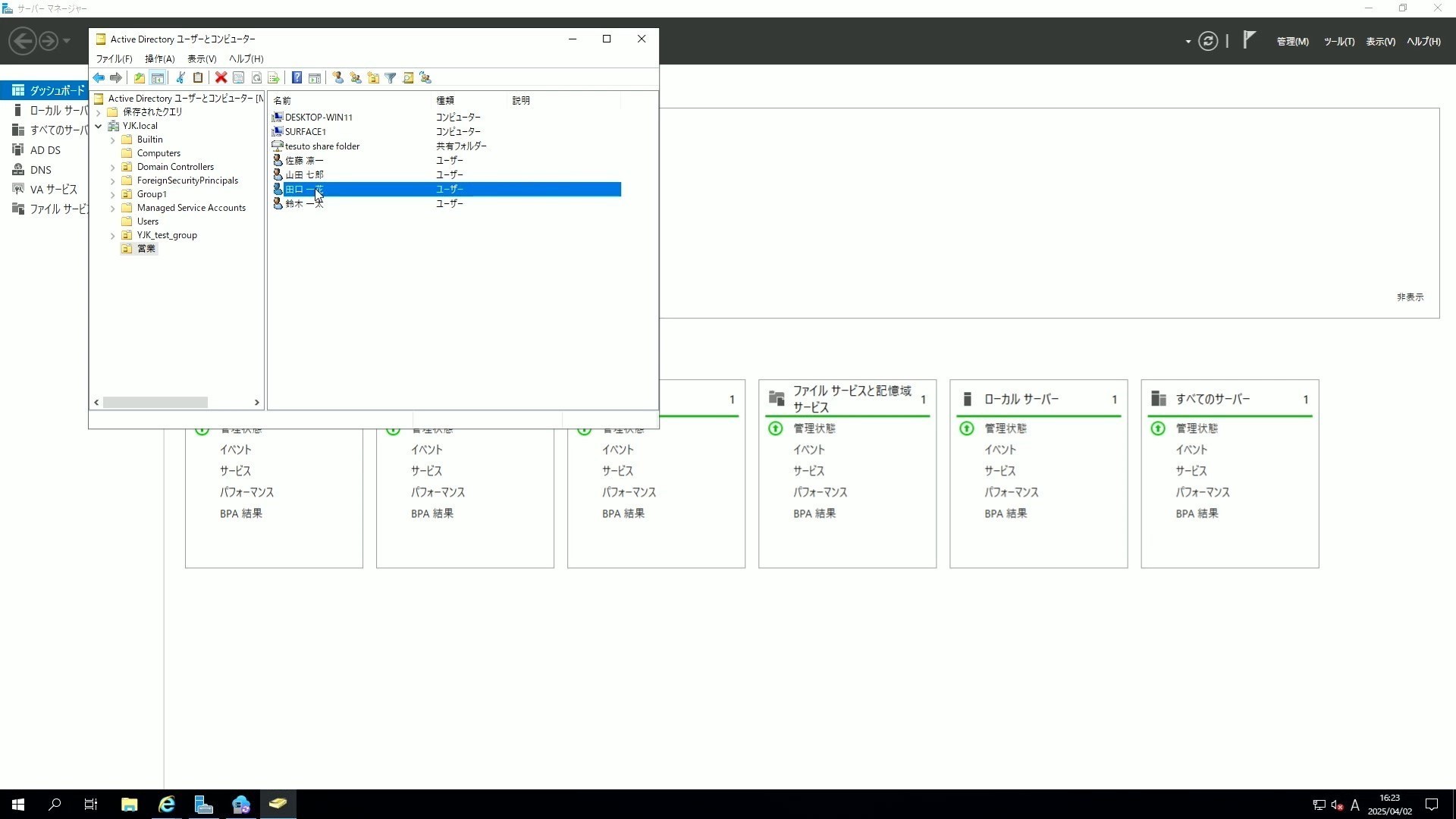Open the Help question mark icon

(297, 78)
